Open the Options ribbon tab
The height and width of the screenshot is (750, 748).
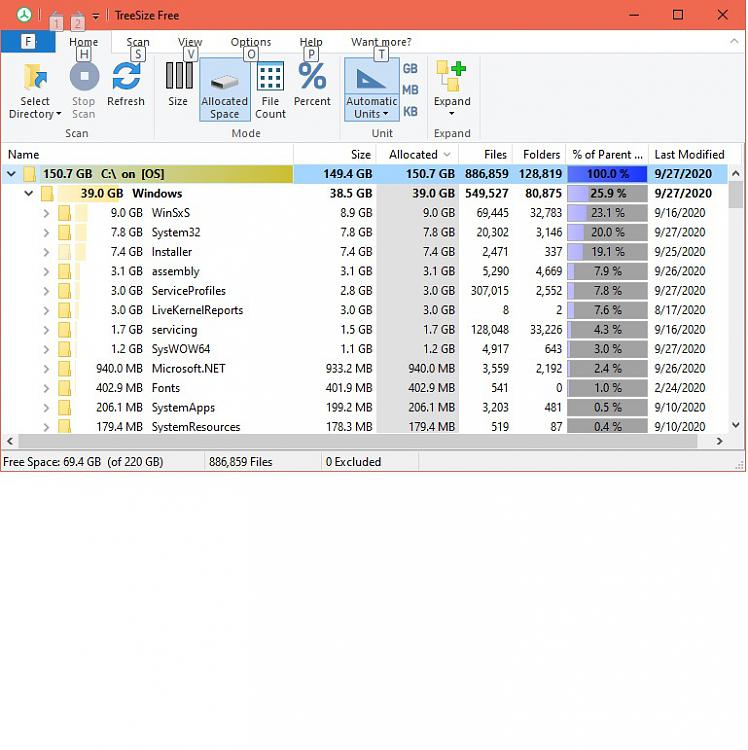point(251,42)
